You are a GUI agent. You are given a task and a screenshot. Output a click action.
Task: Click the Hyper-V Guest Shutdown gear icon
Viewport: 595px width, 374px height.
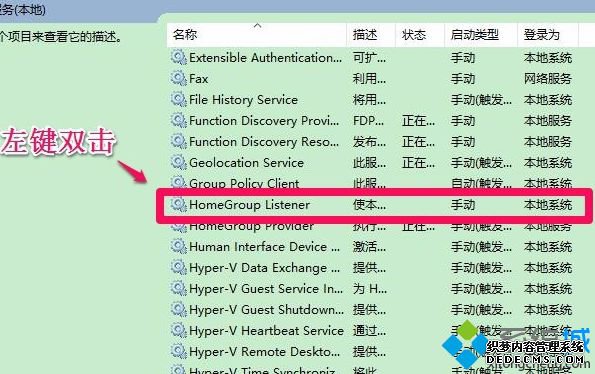(178, 310)
